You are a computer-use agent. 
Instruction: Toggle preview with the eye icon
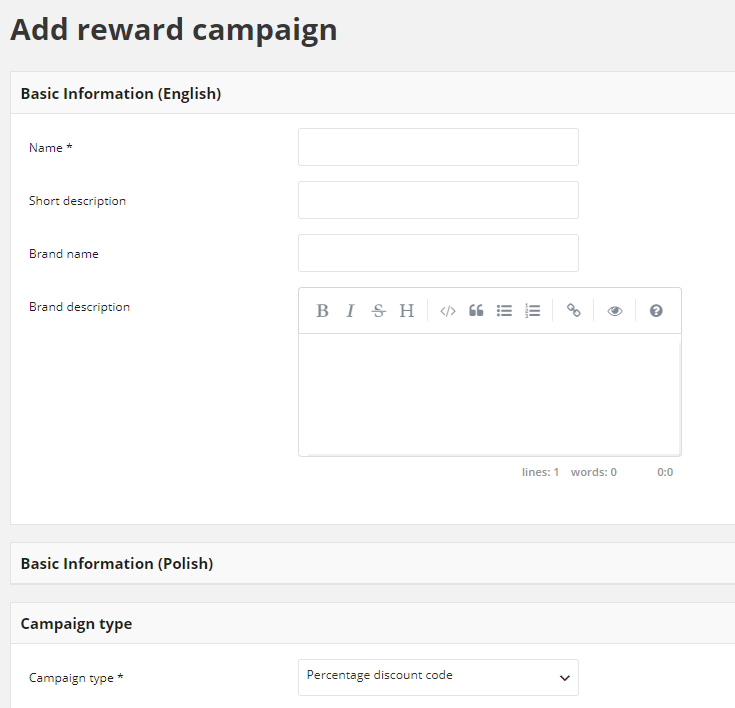(x=615, y=311)
